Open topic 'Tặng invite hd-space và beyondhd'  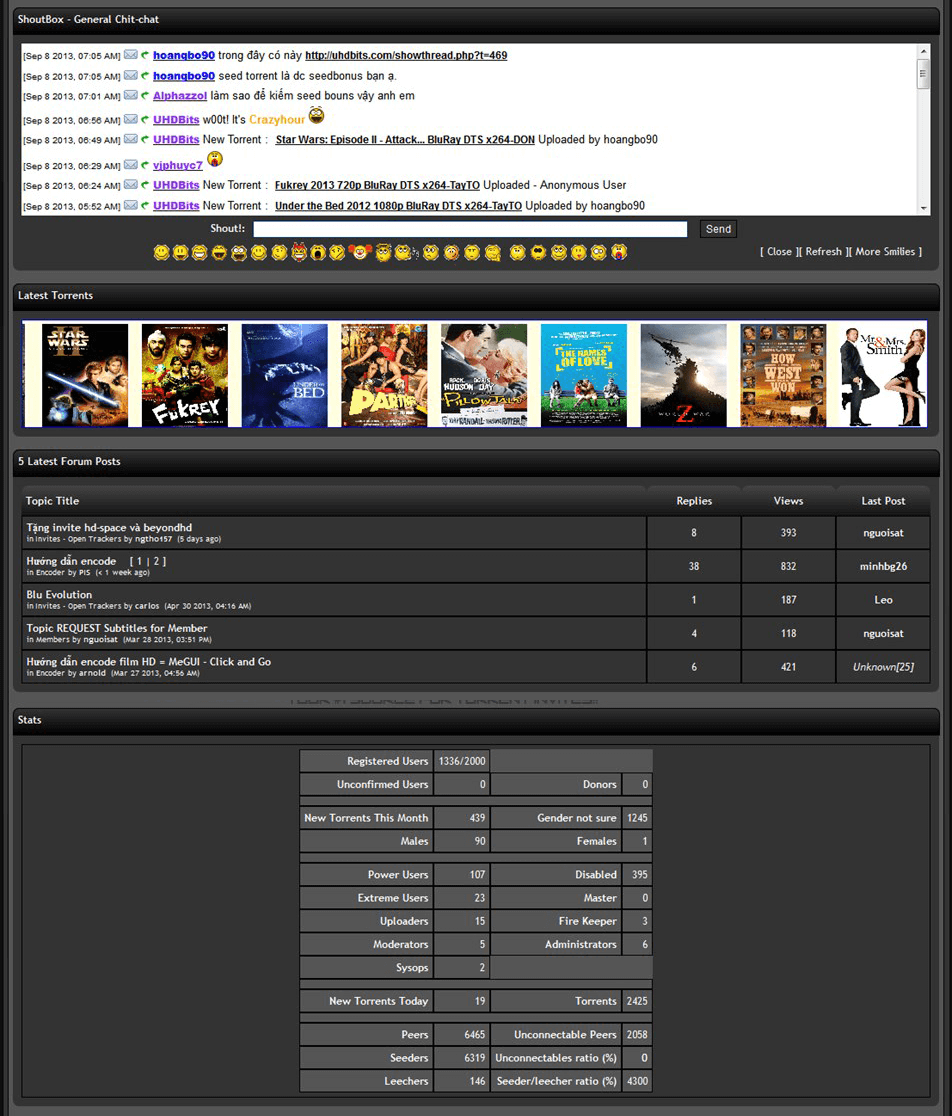pos(109,527)
